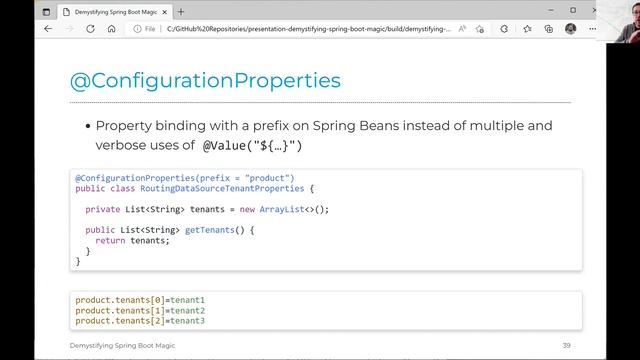This screenshot has height=360, width=640.
Task: Go back using the browser back arrow
Action: [x=48, y=29]
